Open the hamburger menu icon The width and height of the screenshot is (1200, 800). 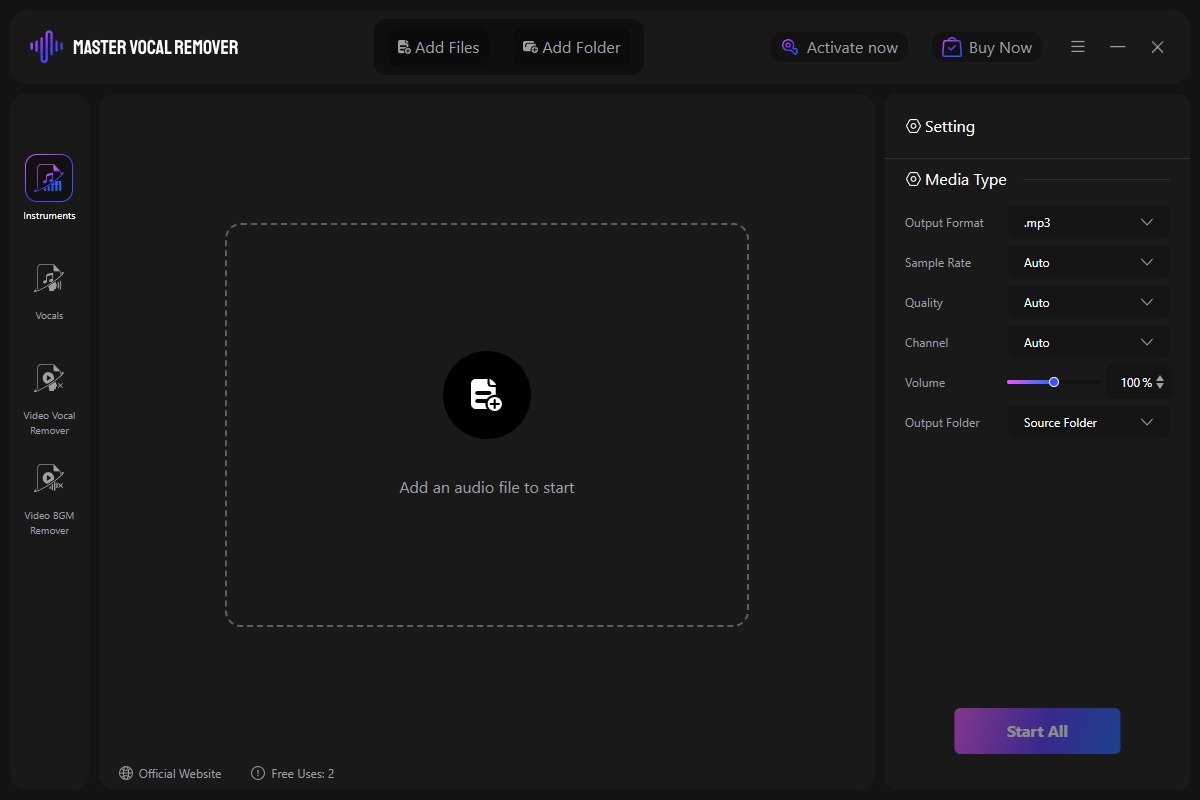[x=1078, y=47]
